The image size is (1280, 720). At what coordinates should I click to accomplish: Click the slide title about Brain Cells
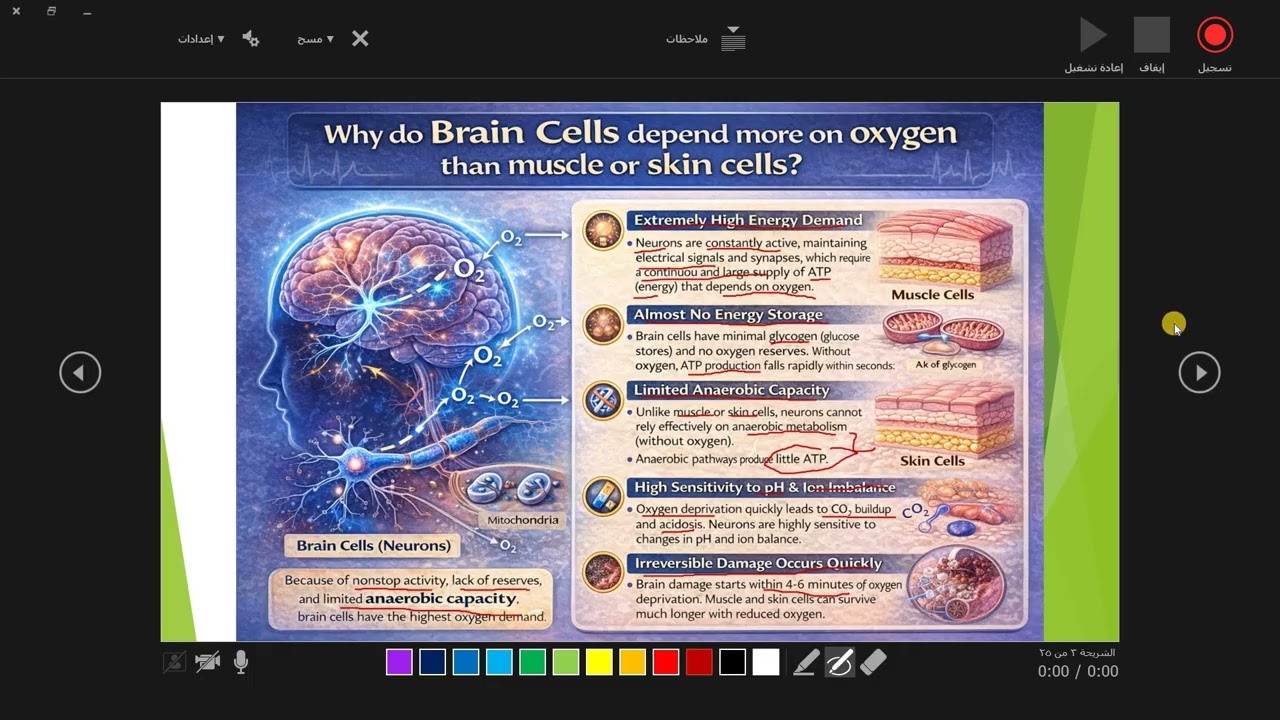click(x=640, y=148)
